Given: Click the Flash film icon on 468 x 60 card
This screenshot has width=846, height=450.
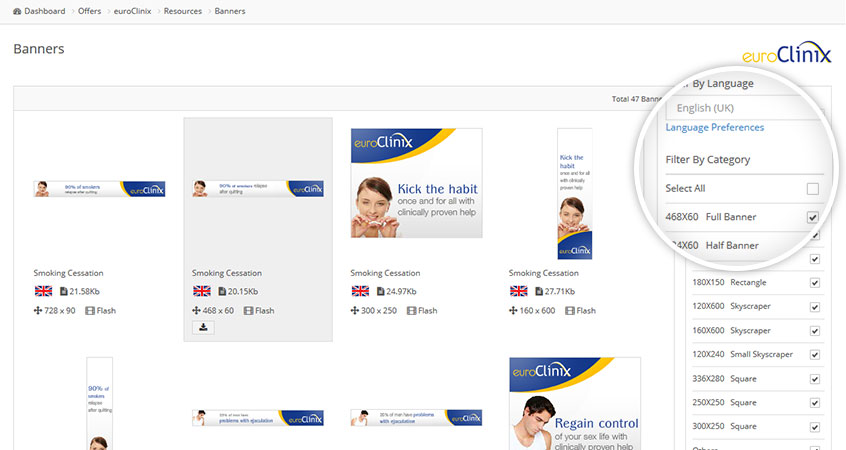Looking at the screenshot, I should click(x=248, y=311).
